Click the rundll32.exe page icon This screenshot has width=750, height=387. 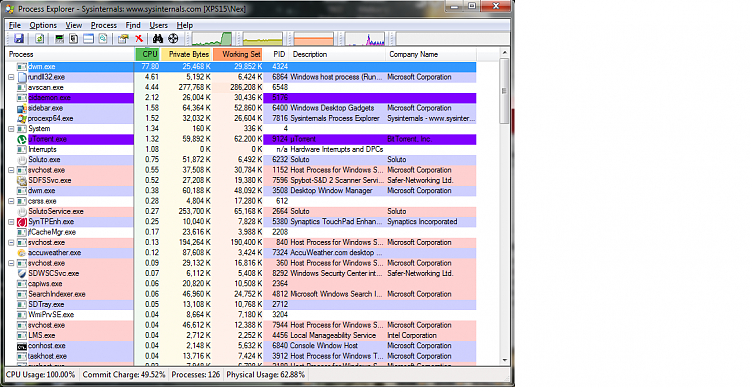click(22, 77)
